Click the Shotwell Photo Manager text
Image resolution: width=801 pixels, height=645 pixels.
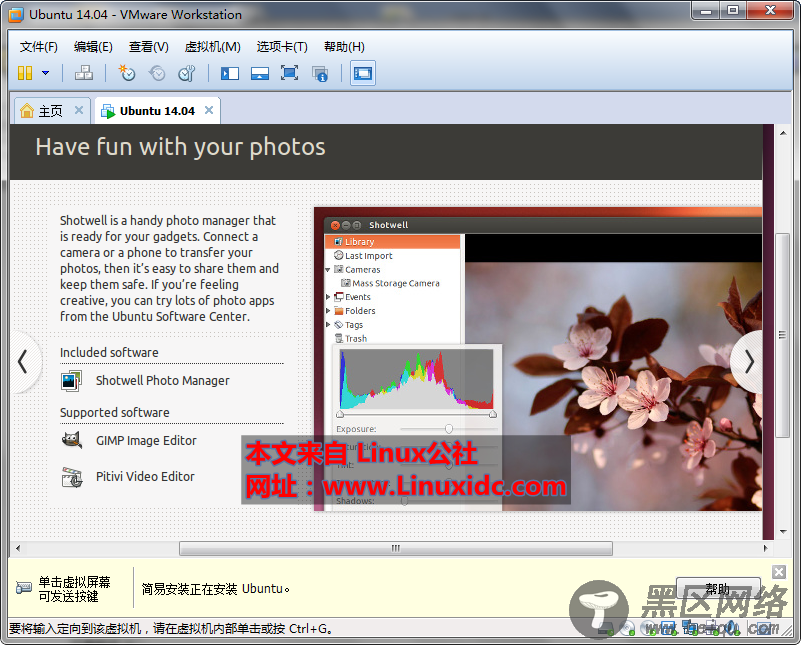pyautogui.click(x=162, y=380)
